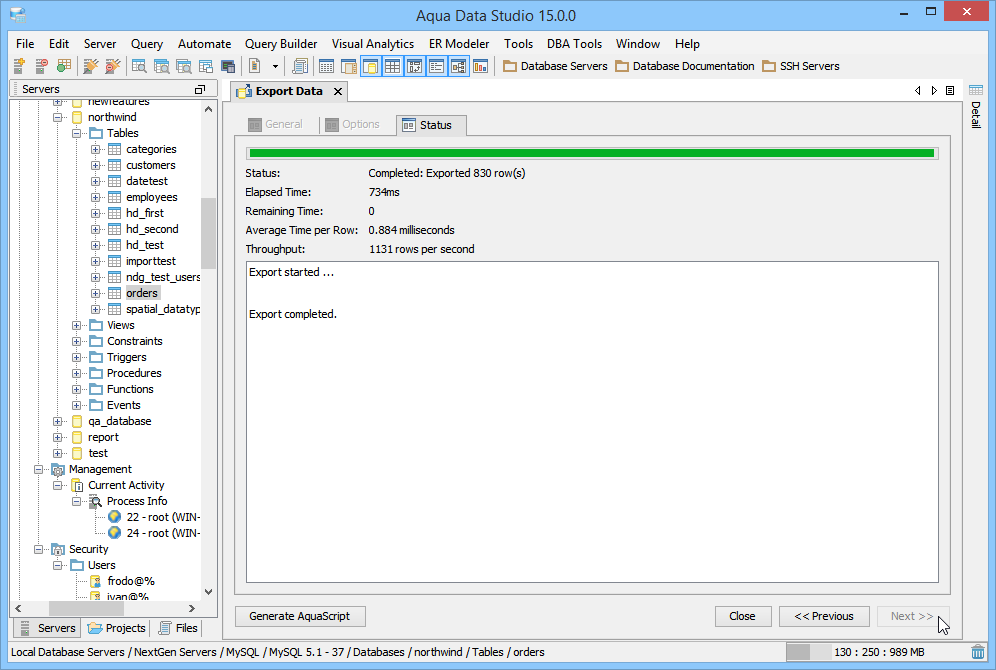The width and height of the screenshot is (996, 670).
Task: Switch to the General tab
Action: (276, 124)
